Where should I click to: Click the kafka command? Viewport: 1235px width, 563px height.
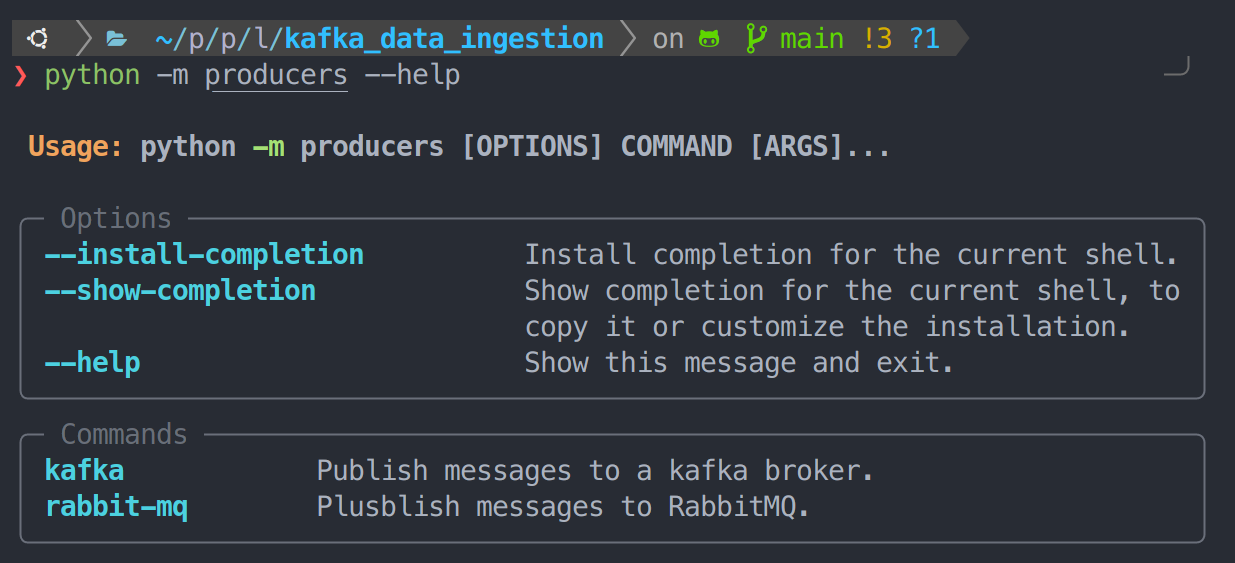(x=84, y=470)
